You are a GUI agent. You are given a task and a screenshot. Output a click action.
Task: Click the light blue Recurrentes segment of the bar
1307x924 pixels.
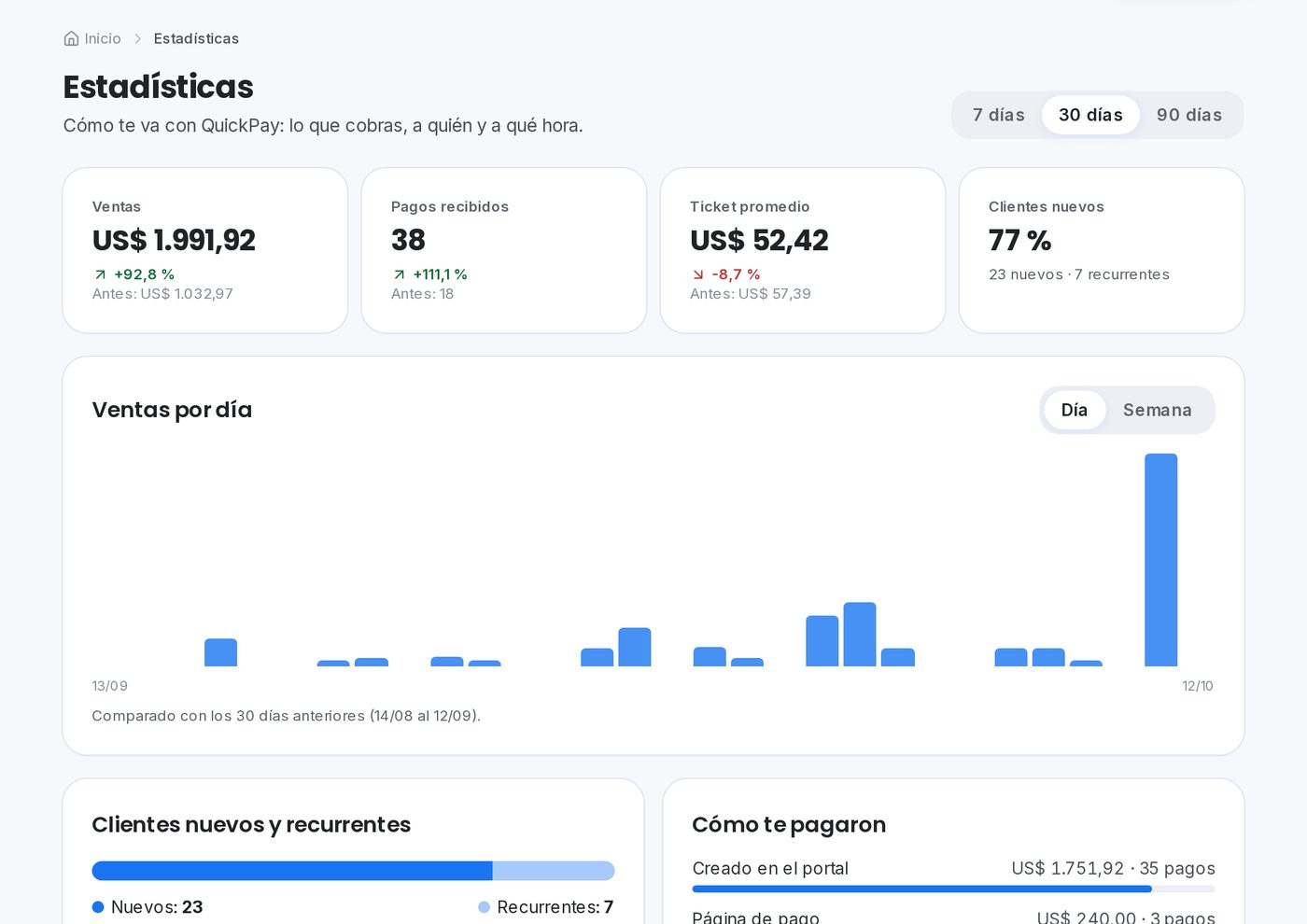point(554,871)
